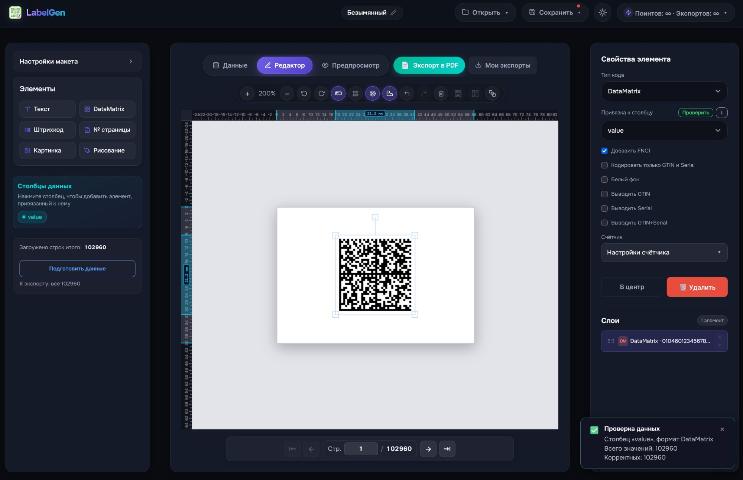743x480 pixels.
Task: Check the Выводить Serial option
Action: point(604,208)
